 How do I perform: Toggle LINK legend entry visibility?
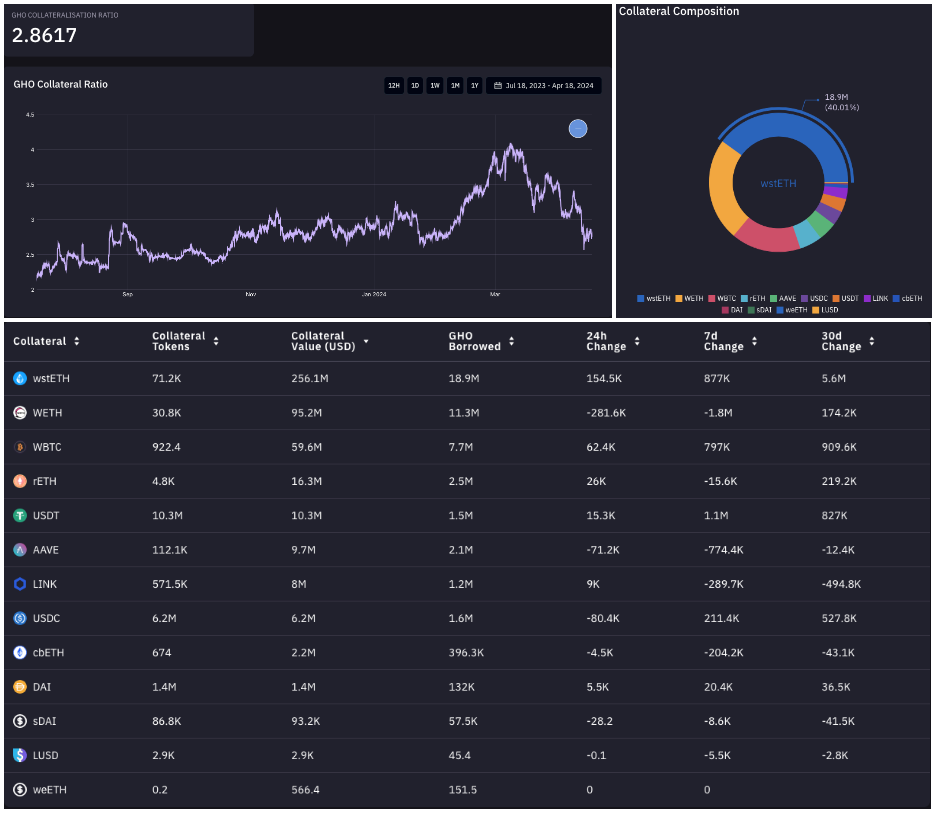pyautogui.click(x=876, y=298)
